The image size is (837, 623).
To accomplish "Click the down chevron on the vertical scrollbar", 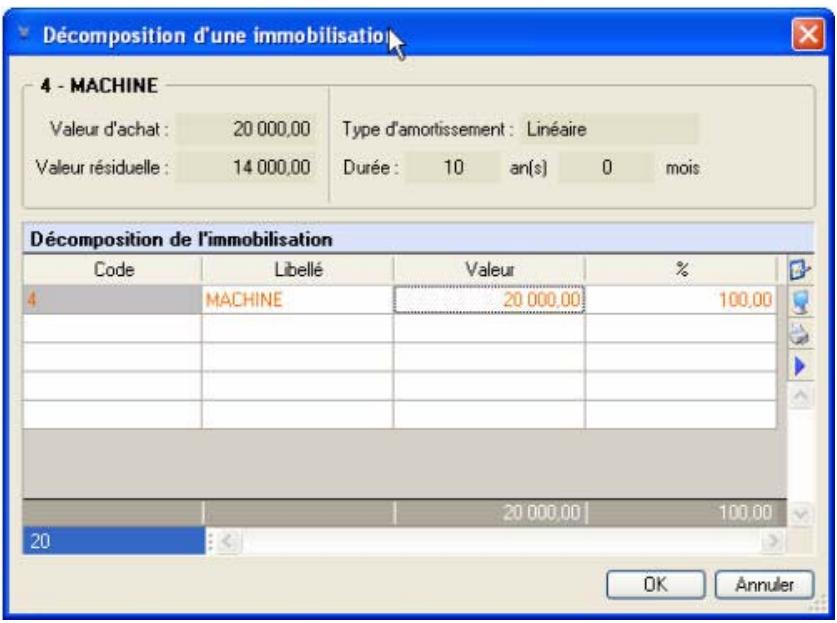I will [x=801, y=515].
